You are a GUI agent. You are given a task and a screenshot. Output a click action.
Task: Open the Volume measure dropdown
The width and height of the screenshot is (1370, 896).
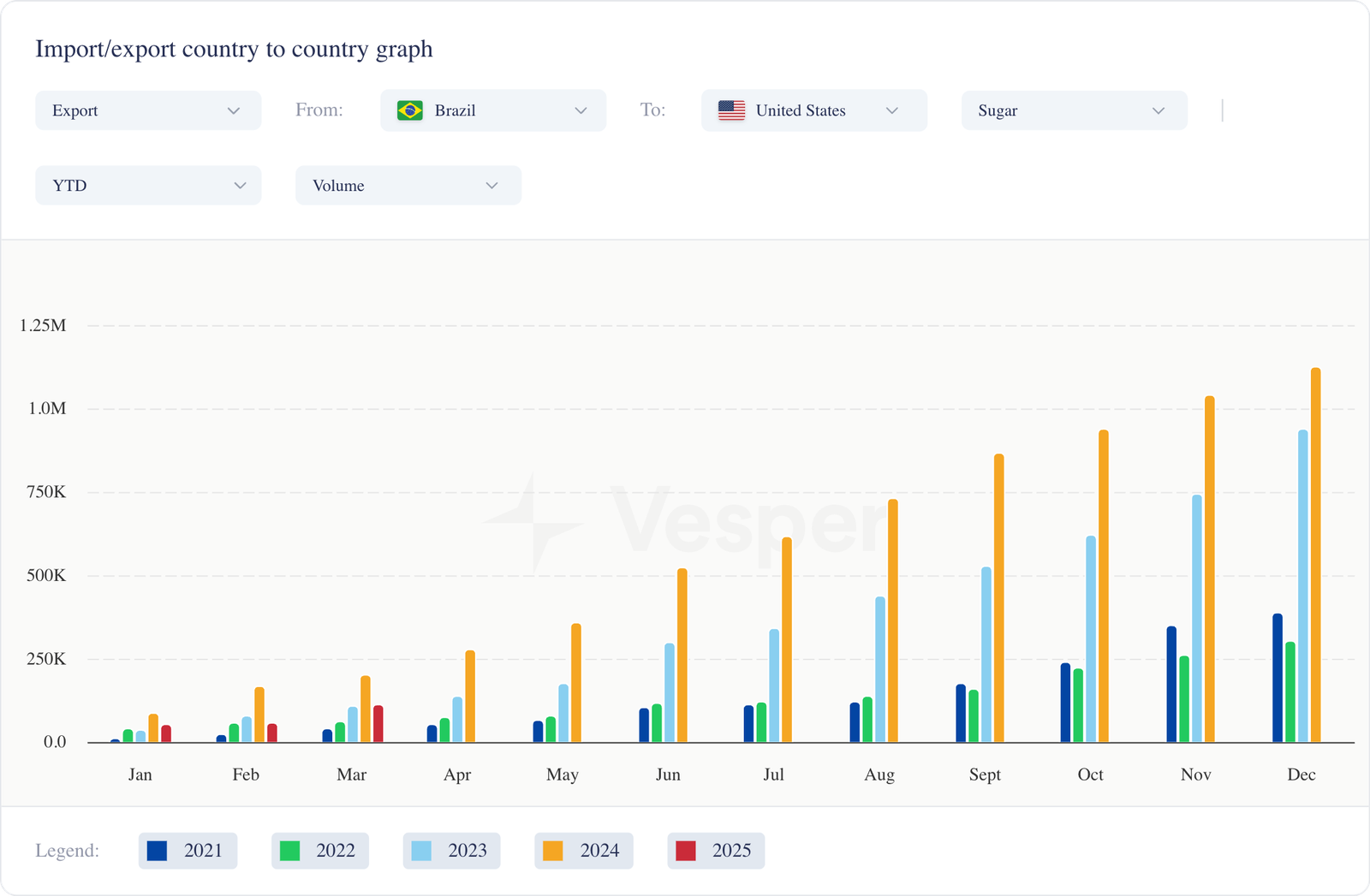coord(408,186)
